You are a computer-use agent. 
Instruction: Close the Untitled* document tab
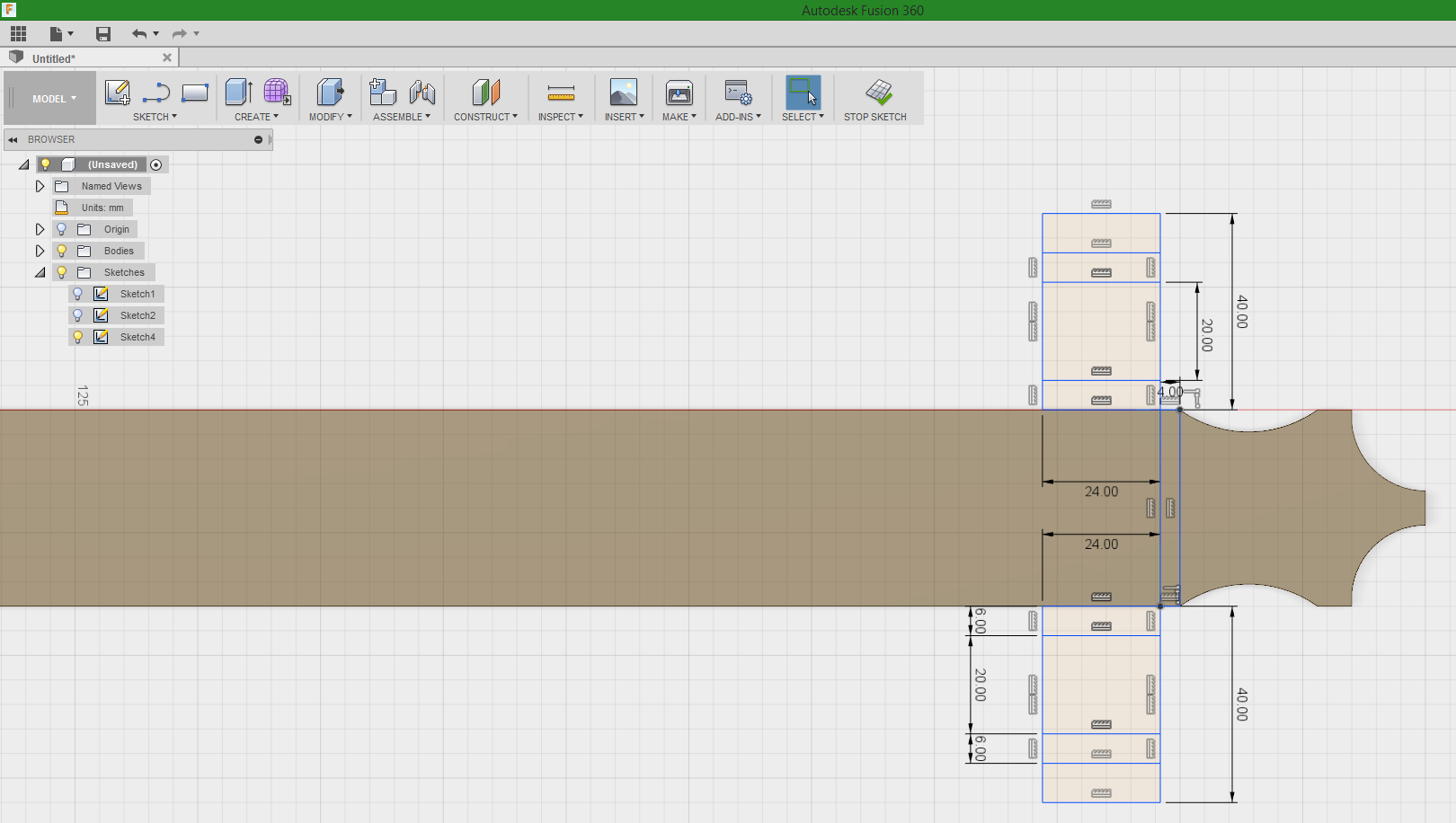tap(167, 58)
